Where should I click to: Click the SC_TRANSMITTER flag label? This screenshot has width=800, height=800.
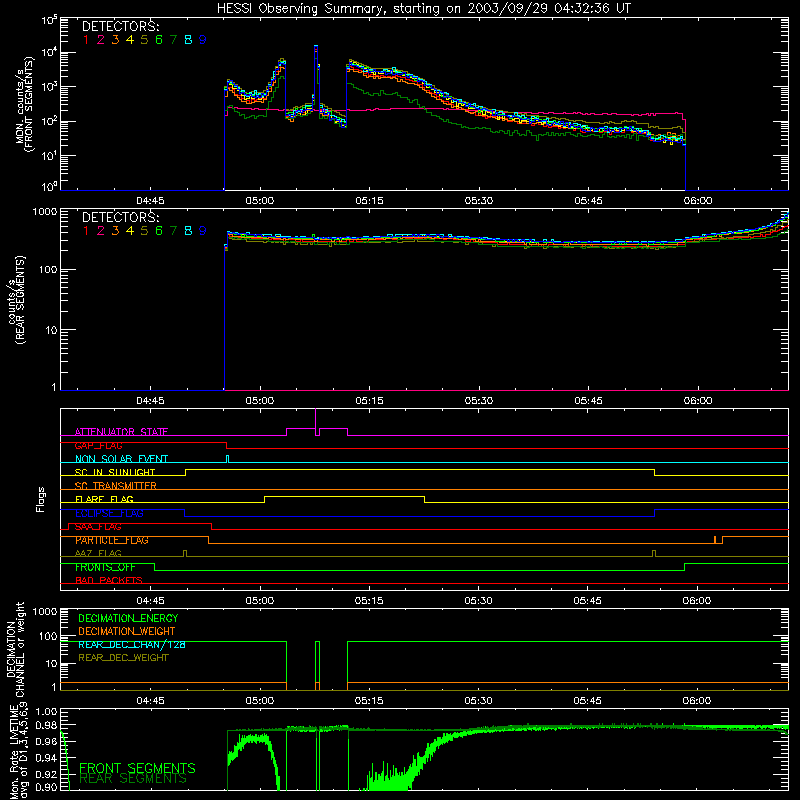point(116,486)
